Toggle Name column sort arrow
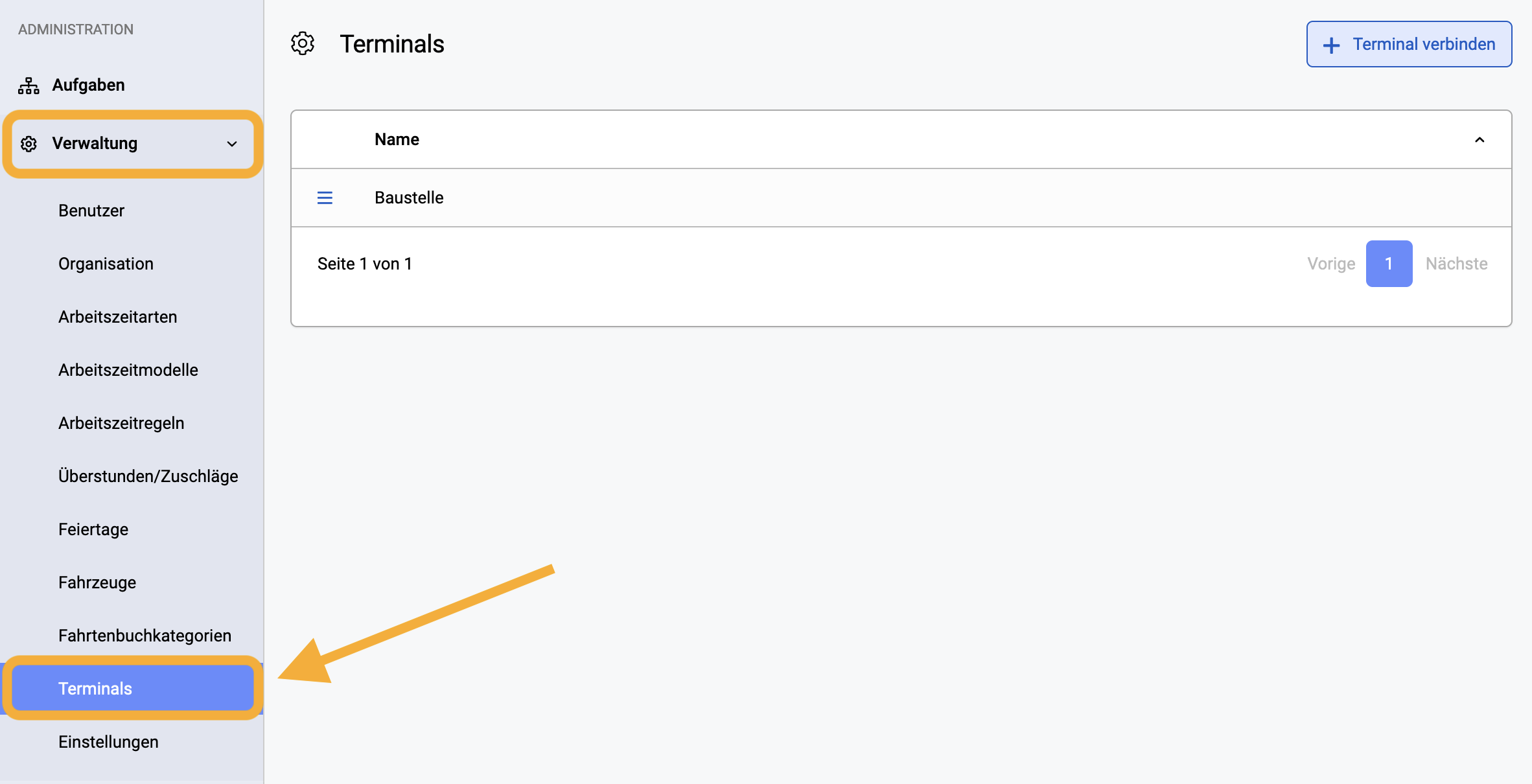 [x=1480, y=140]
